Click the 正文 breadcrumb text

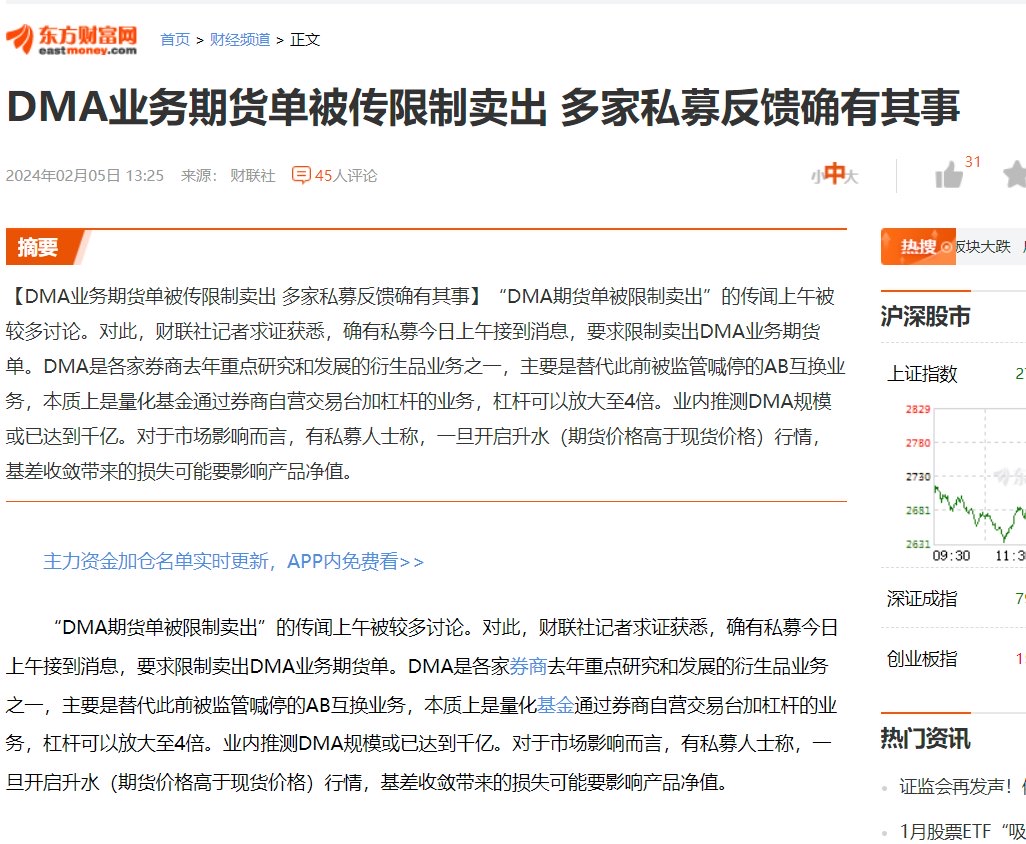[305, 40]
